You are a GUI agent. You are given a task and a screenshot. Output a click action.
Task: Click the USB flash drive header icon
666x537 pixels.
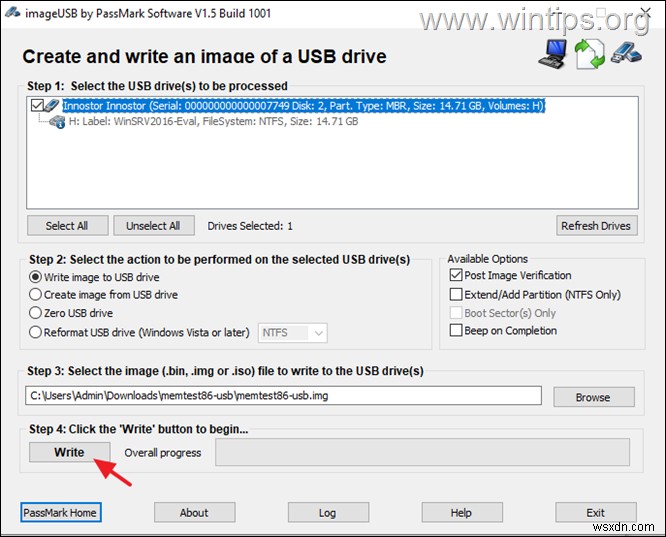(626, 53)
